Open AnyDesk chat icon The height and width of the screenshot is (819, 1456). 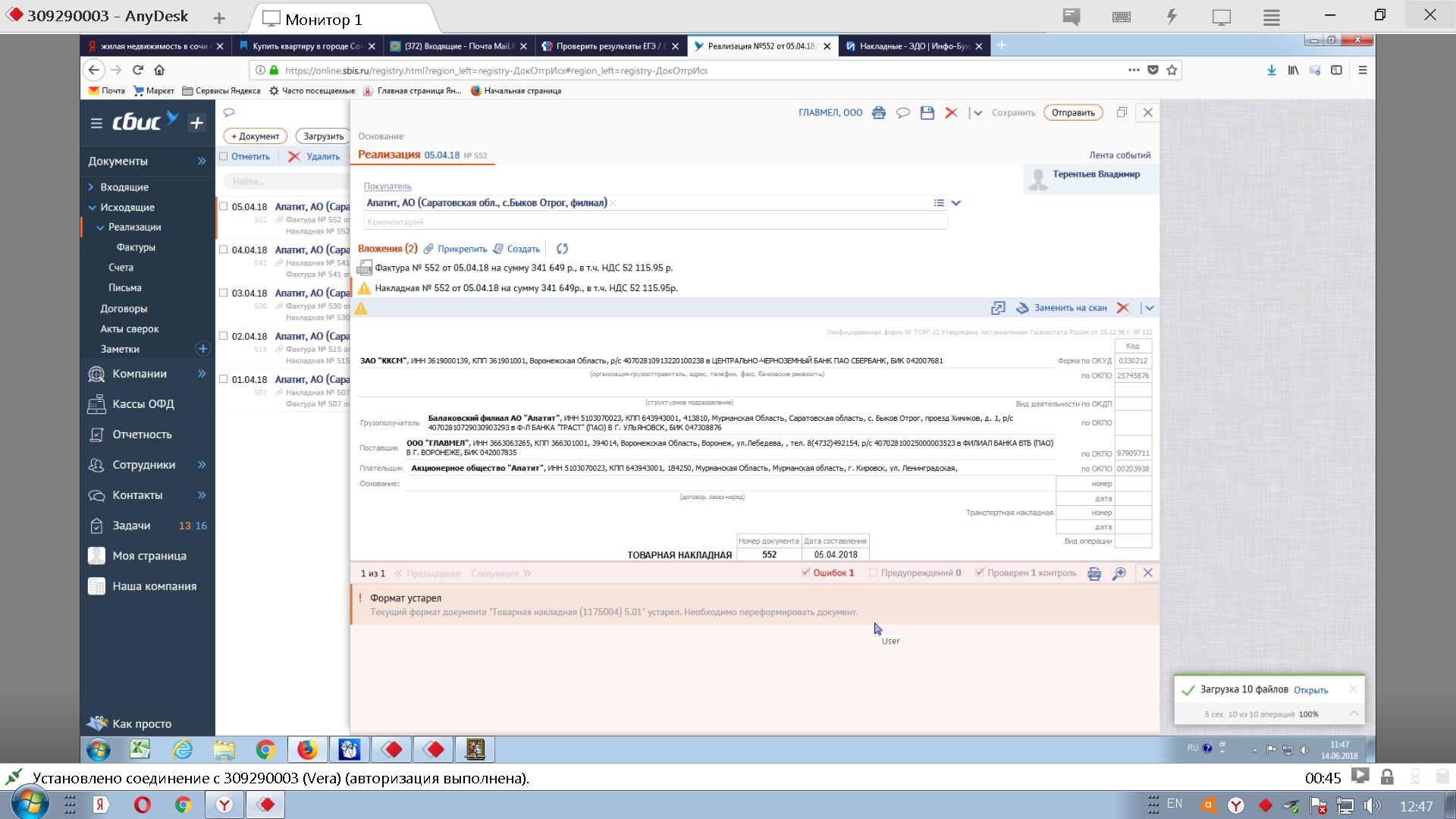click(x=1072, y=17)
